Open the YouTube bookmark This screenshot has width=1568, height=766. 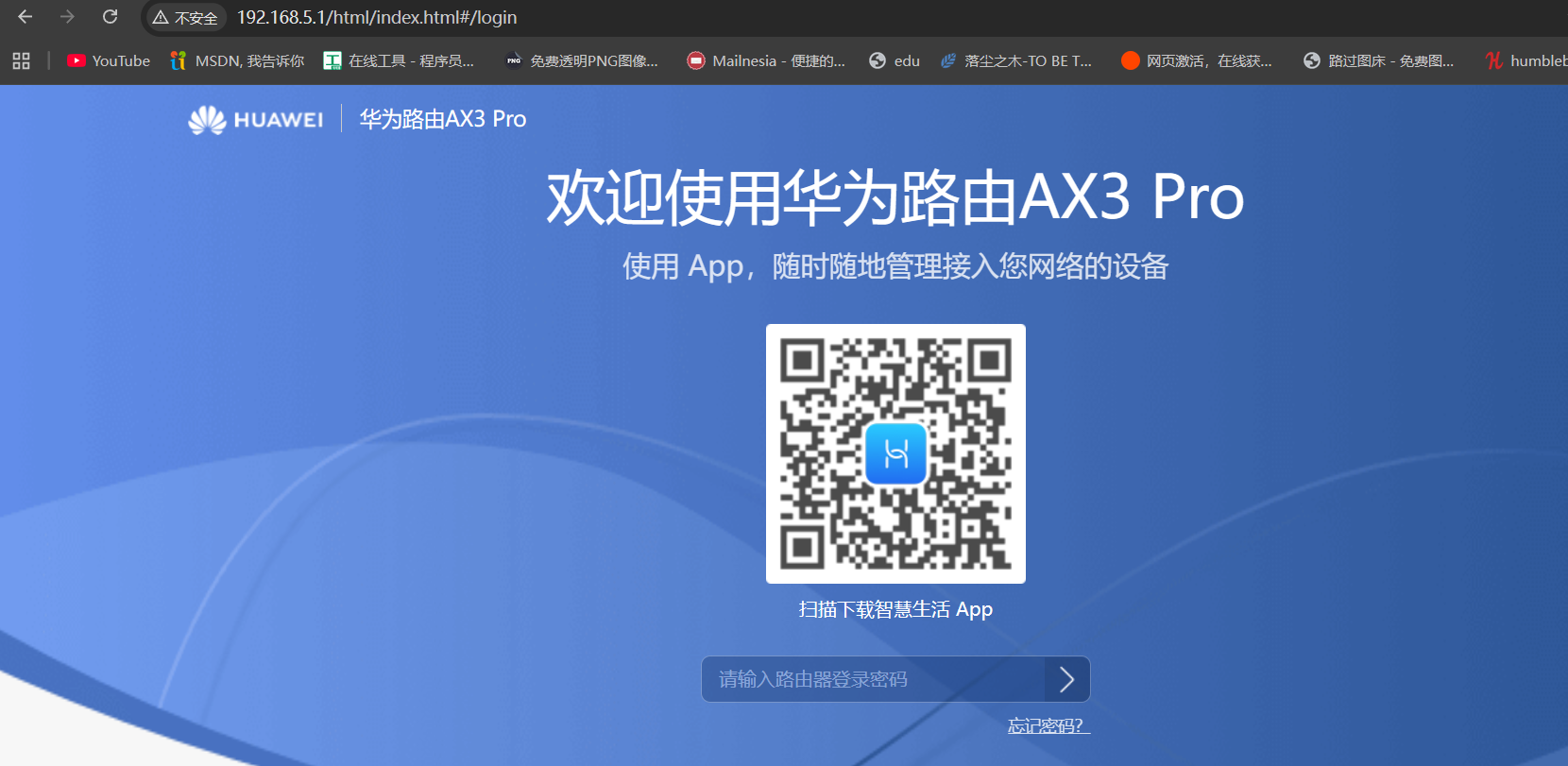coord(109,60)
